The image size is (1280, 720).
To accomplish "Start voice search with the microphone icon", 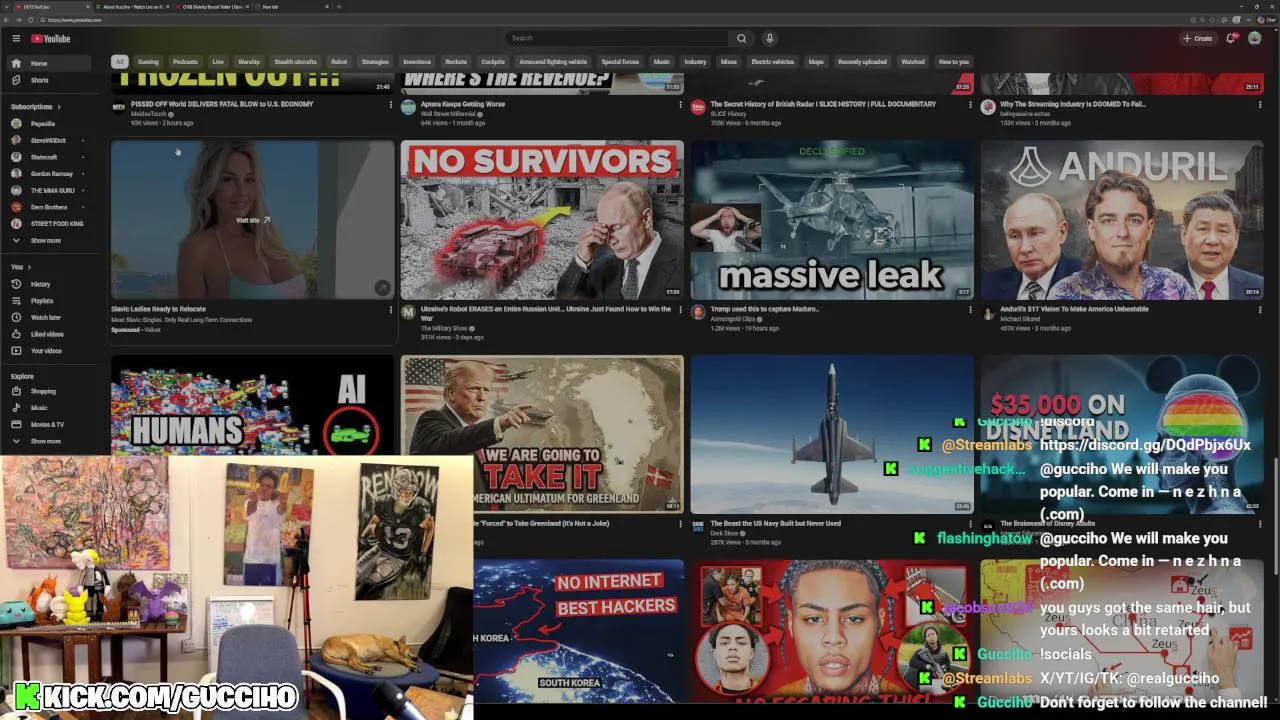I will 769,38.
